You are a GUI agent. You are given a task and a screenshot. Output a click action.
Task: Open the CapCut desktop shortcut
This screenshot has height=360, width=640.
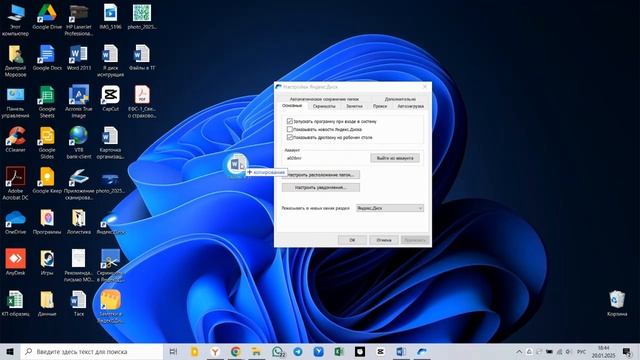(x=110, y=99)
